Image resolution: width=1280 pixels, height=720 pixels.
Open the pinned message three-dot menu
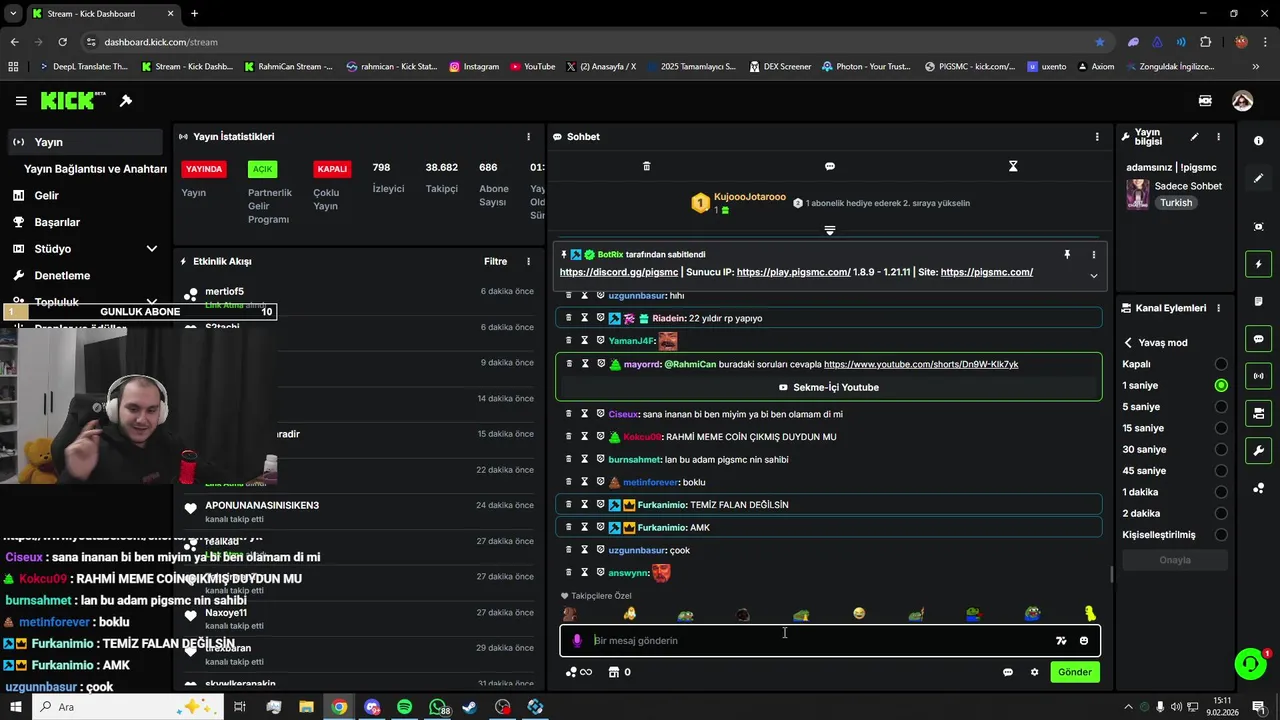1093,255
